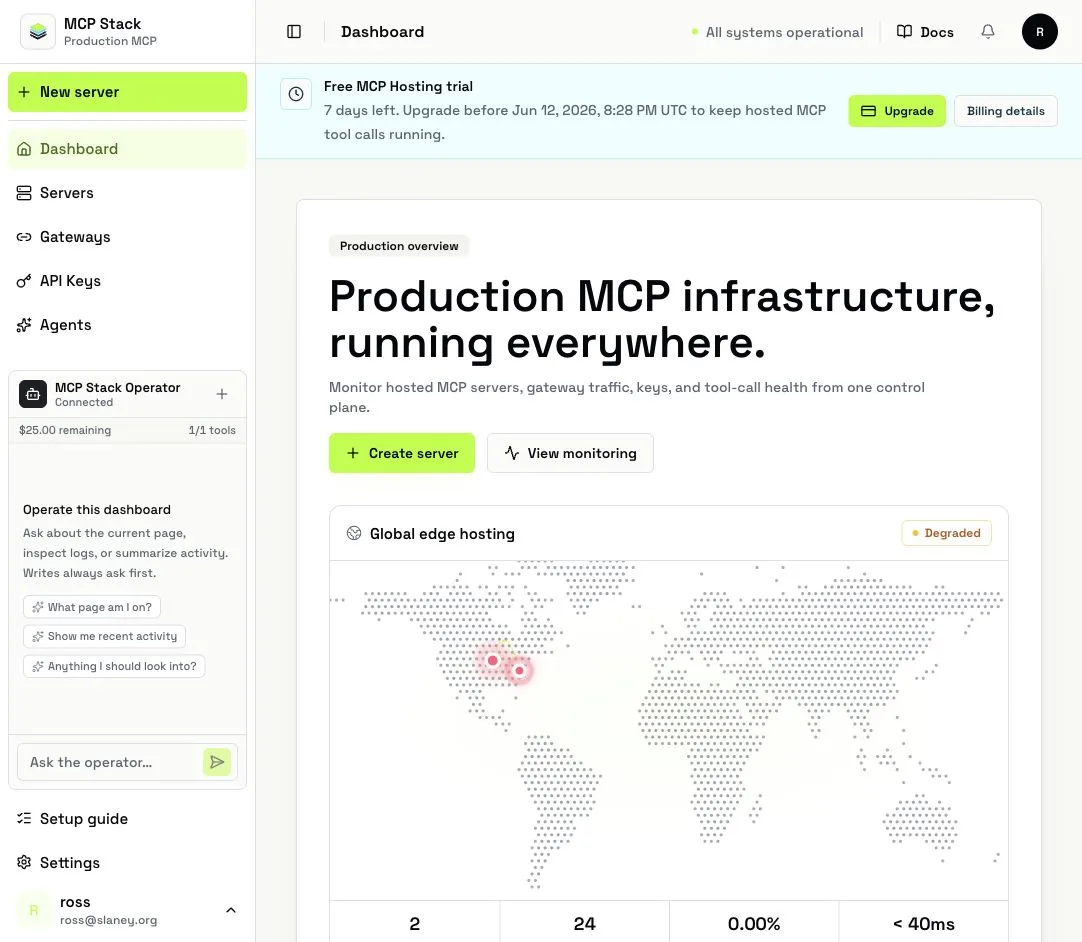
Task: Send message with paper plane icon
Action: [217, 762]
